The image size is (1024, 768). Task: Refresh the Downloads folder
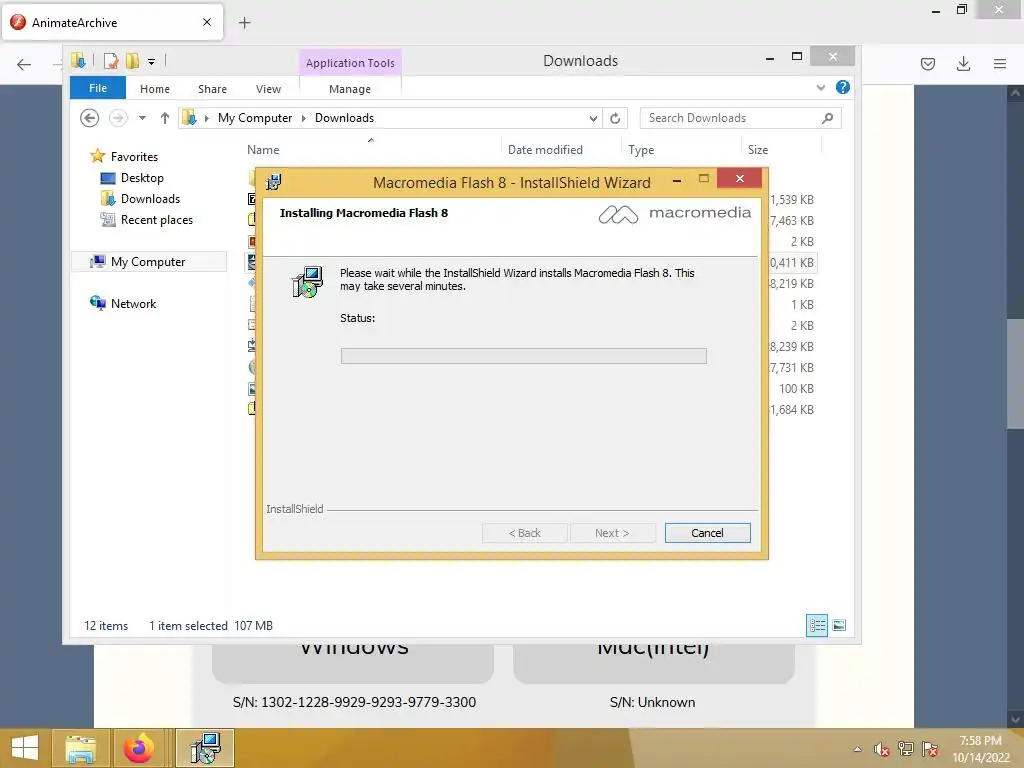click(615, 118)
